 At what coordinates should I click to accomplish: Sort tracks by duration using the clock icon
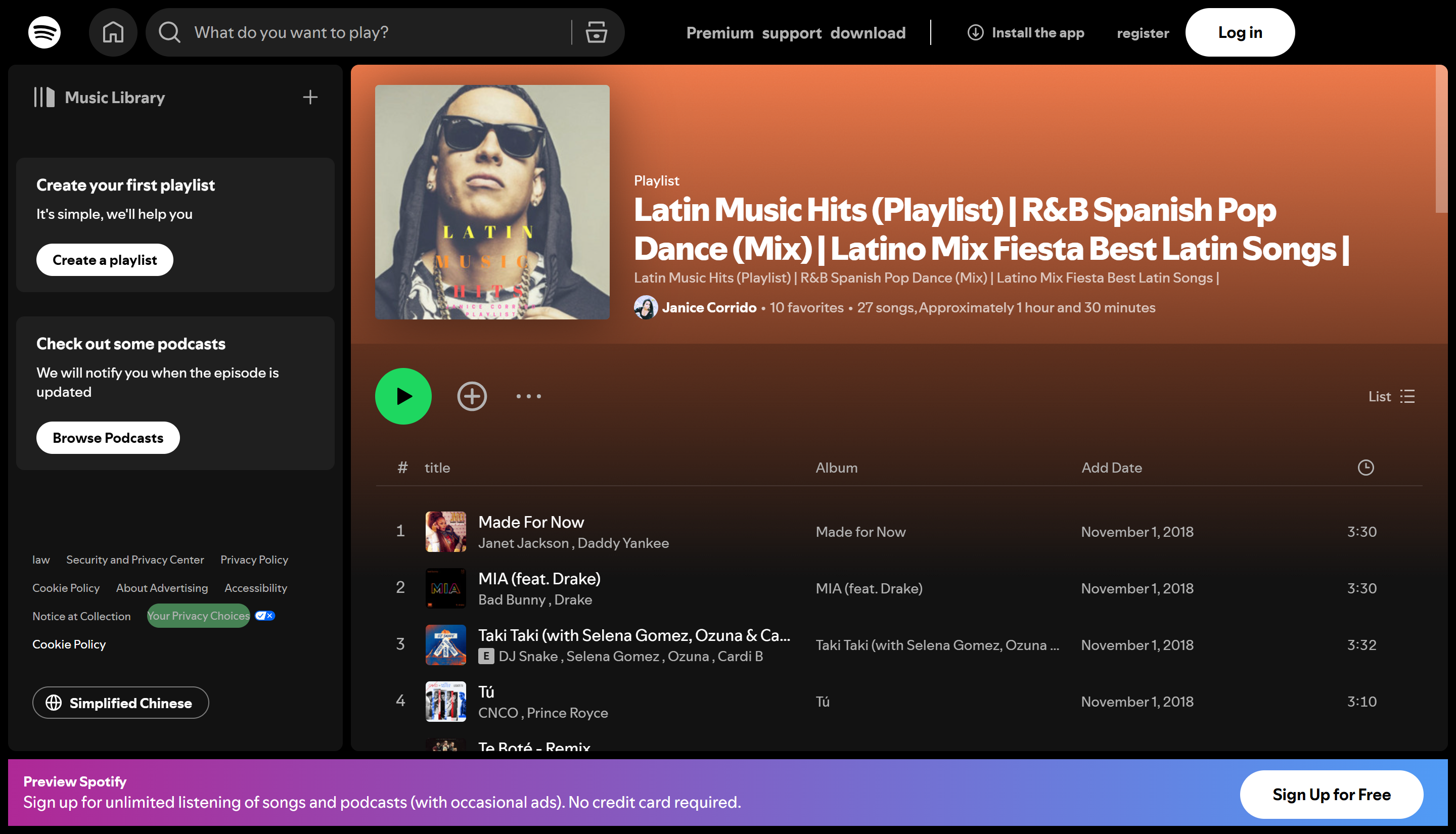(1367, 467)
